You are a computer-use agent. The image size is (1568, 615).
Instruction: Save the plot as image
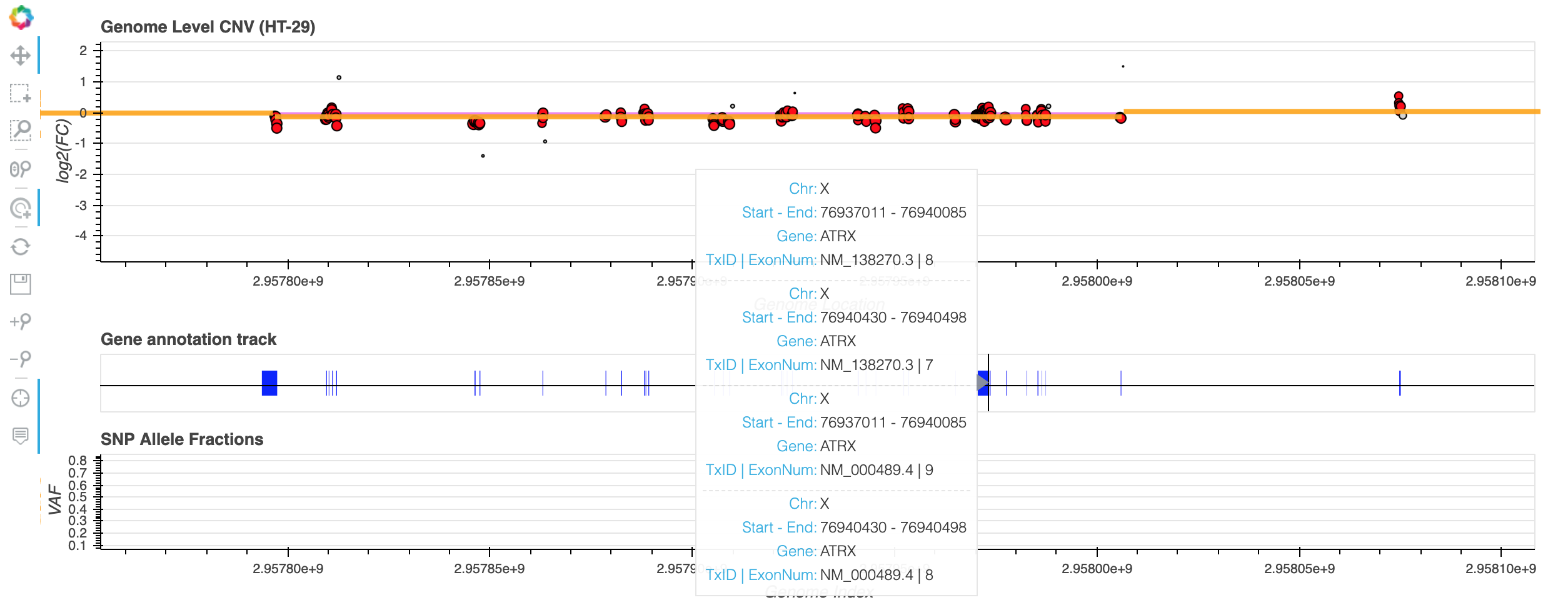pyautogui.click(x=21, y=284)
